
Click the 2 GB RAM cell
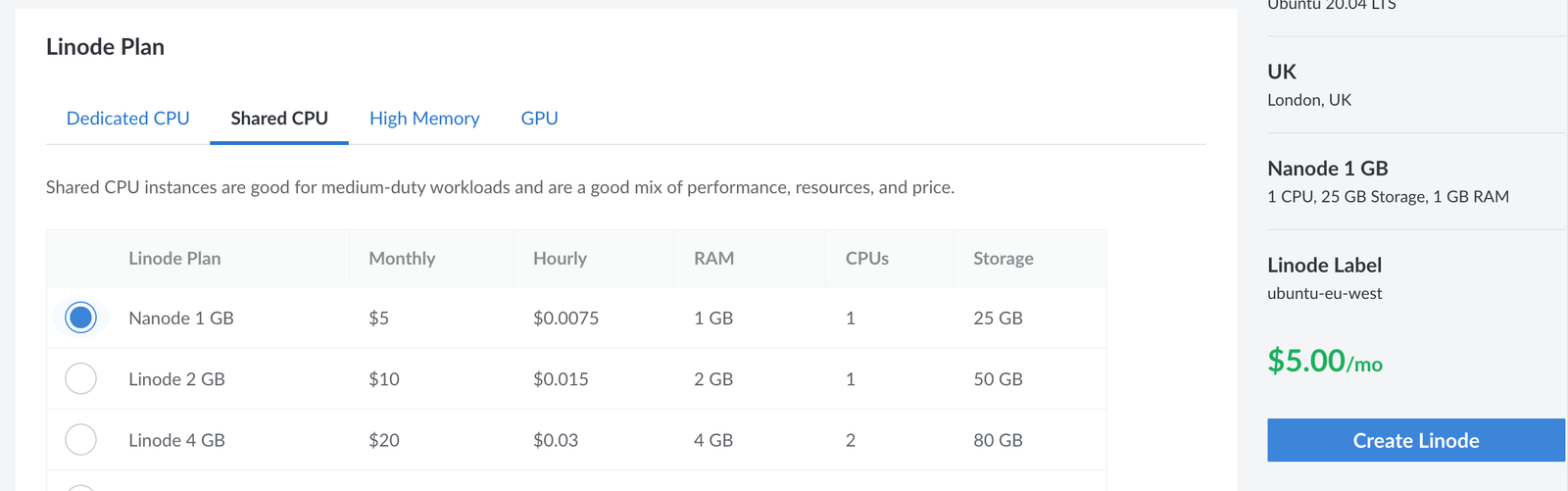(x=713, y=379)
